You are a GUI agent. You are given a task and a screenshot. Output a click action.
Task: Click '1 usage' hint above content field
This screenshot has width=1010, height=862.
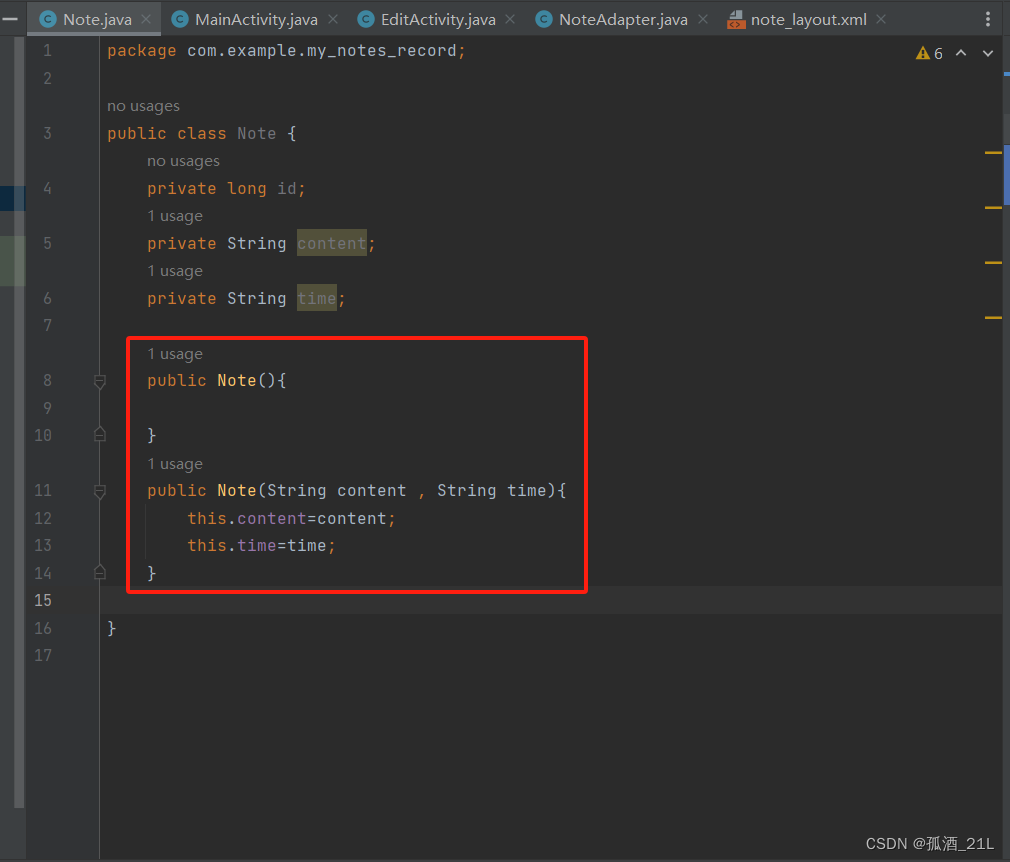(175, 216)
